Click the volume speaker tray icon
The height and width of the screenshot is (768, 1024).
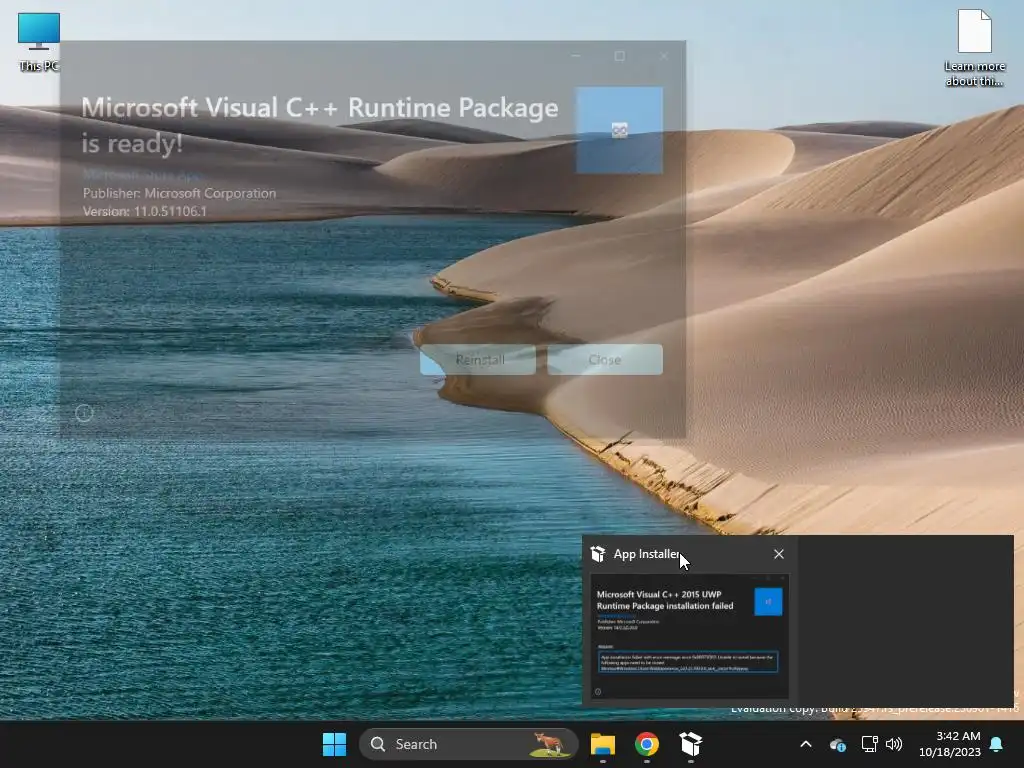pos(894,744)
